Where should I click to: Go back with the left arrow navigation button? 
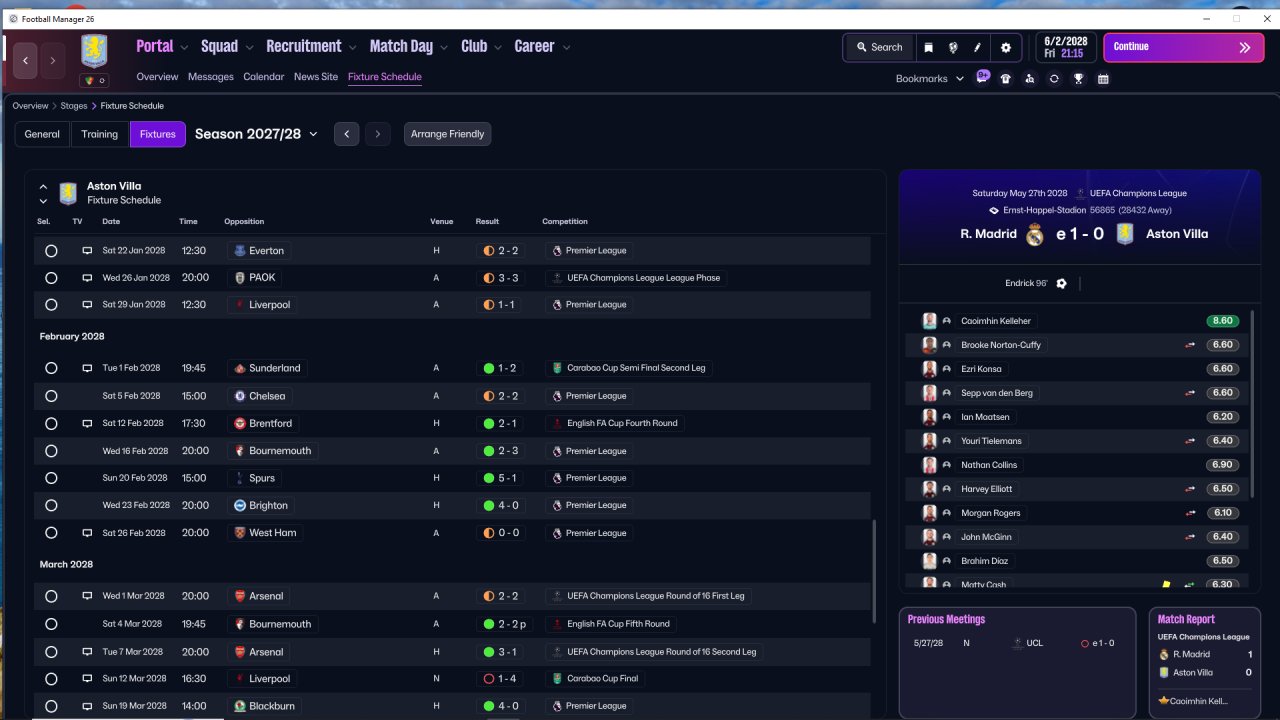point(26,61)
